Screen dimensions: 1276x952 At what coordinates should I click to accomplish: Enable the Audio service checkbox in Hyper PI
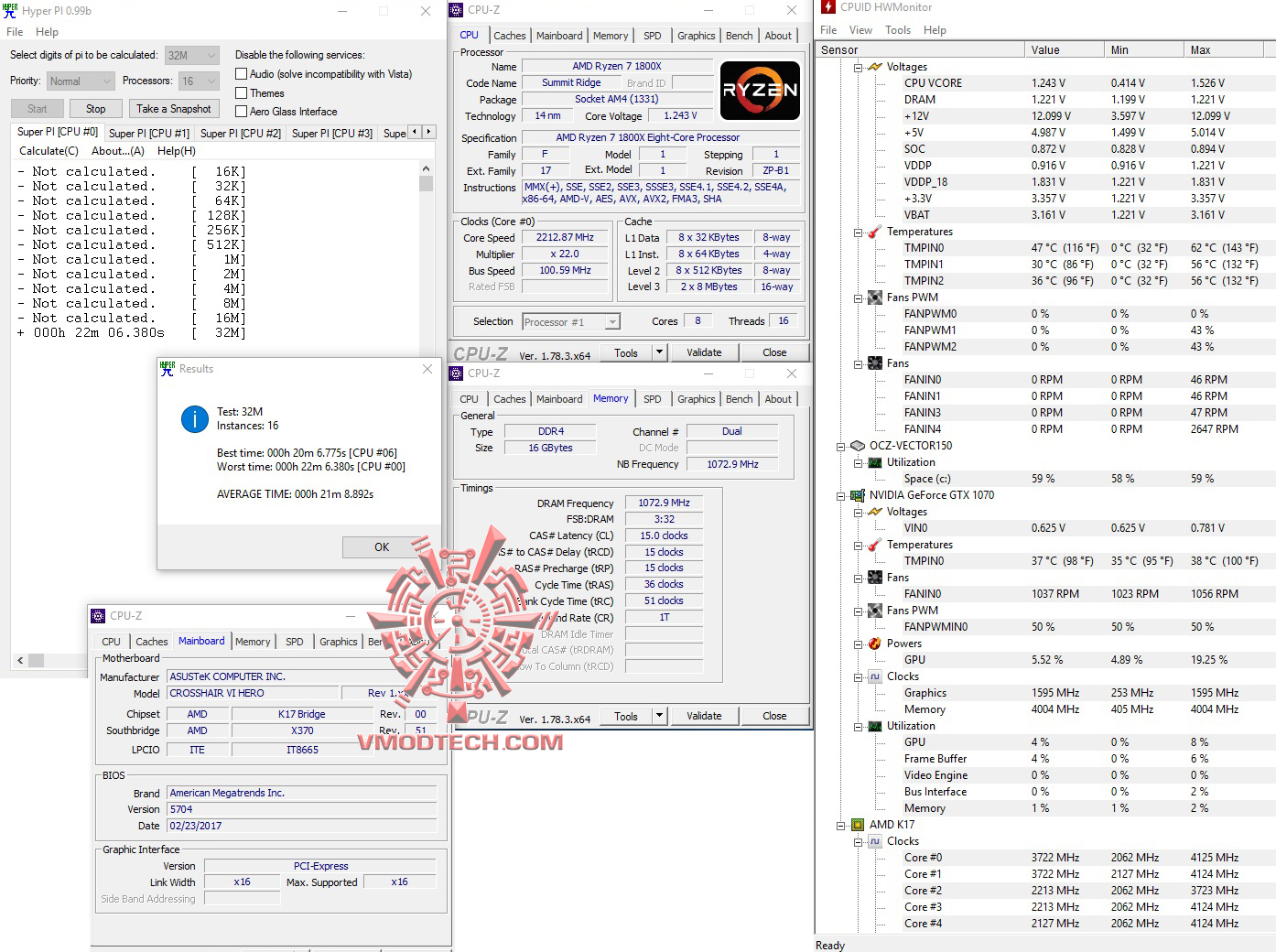pyautogui.click(x=242, y=73)
